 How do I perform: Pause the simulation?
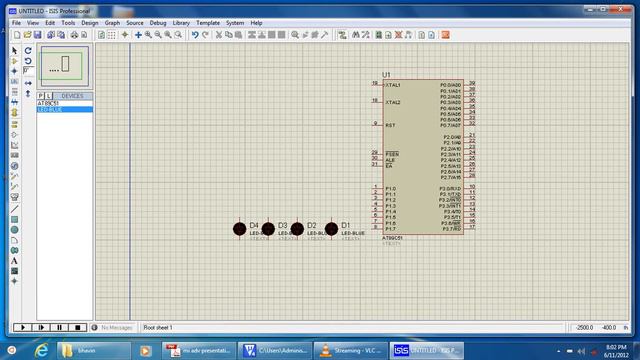click(59, 327)
